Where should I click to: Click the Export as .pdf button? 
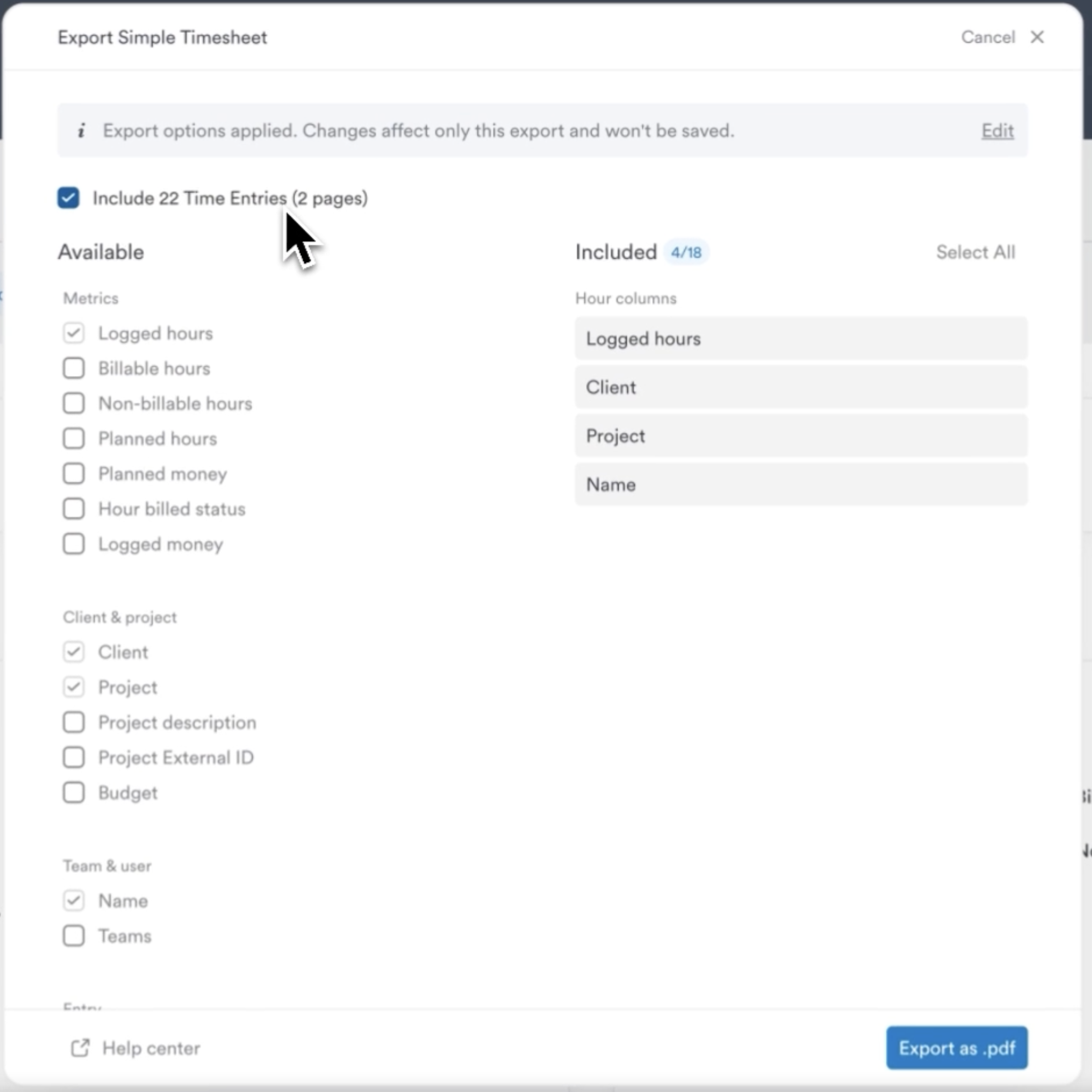point(957,1047)
